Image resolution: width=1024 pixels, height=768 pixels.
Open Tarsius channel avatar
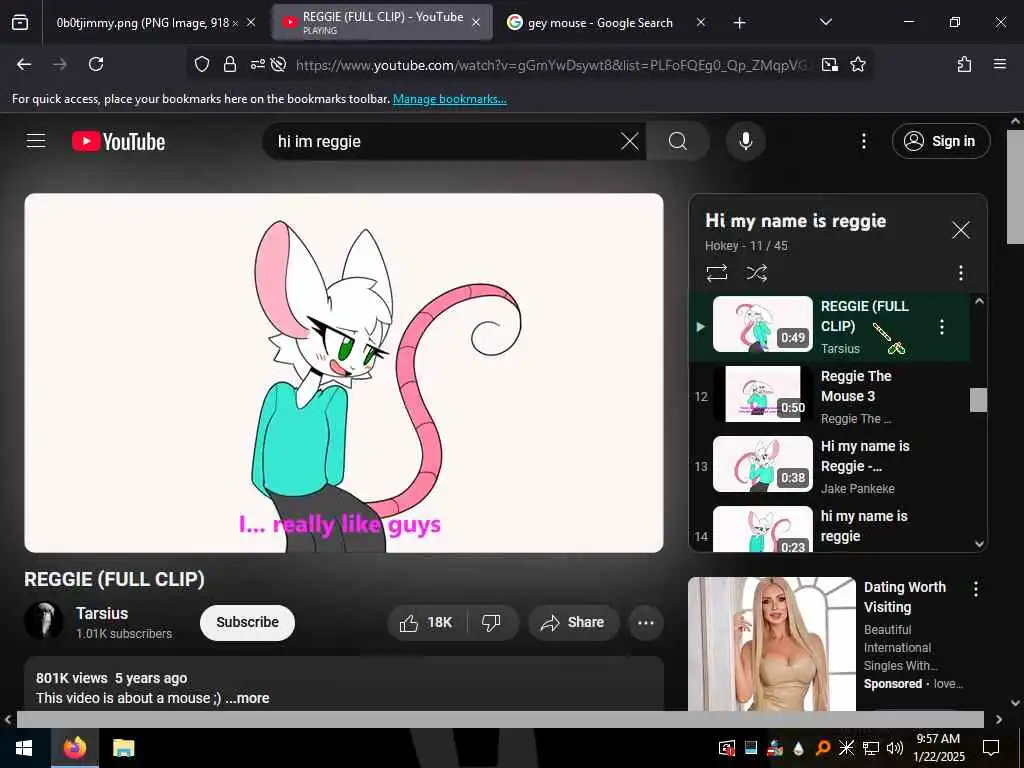[44, 620]
